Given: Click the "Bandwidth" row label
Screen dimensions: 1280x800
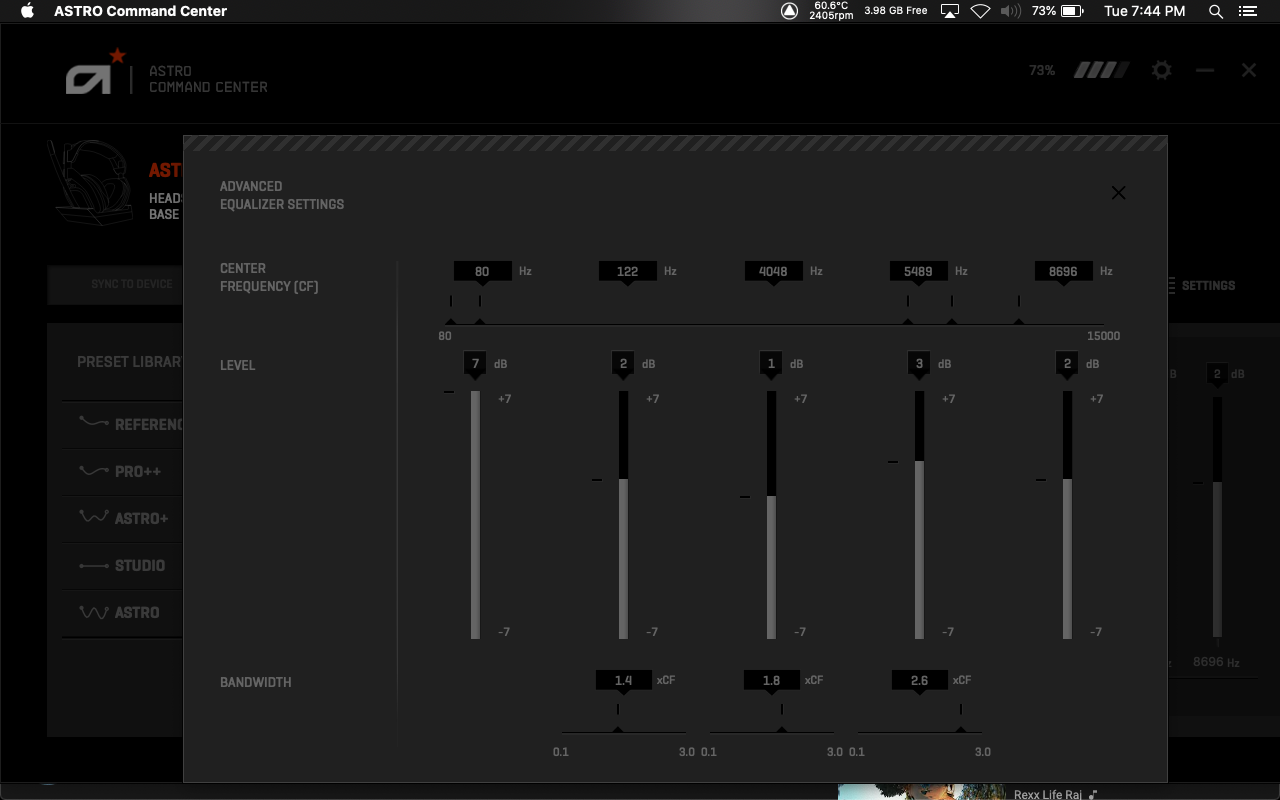Looking at the screenshot, I should click(256, 682).
